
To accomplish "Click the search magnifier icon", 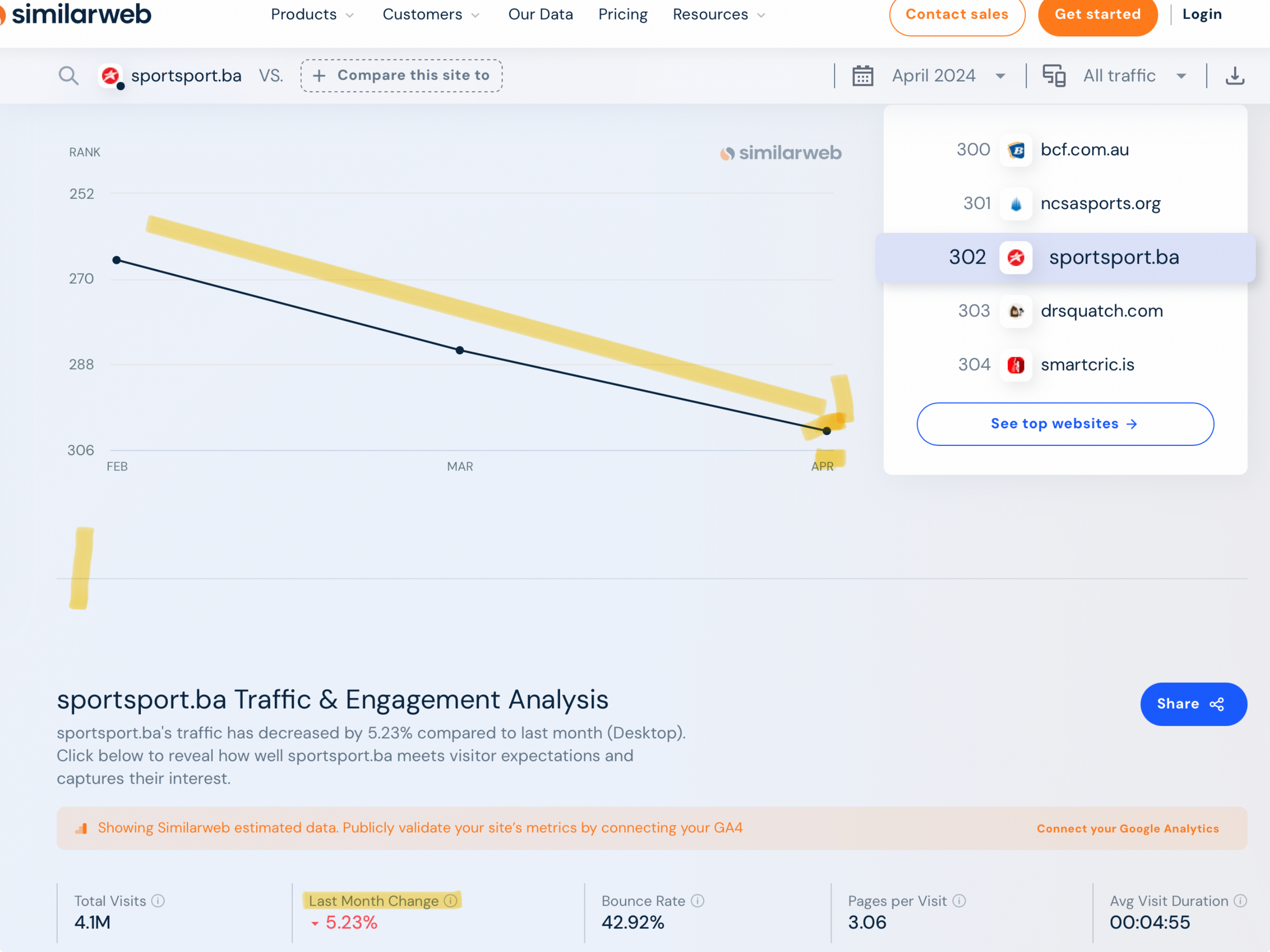I will pos(68,75).
